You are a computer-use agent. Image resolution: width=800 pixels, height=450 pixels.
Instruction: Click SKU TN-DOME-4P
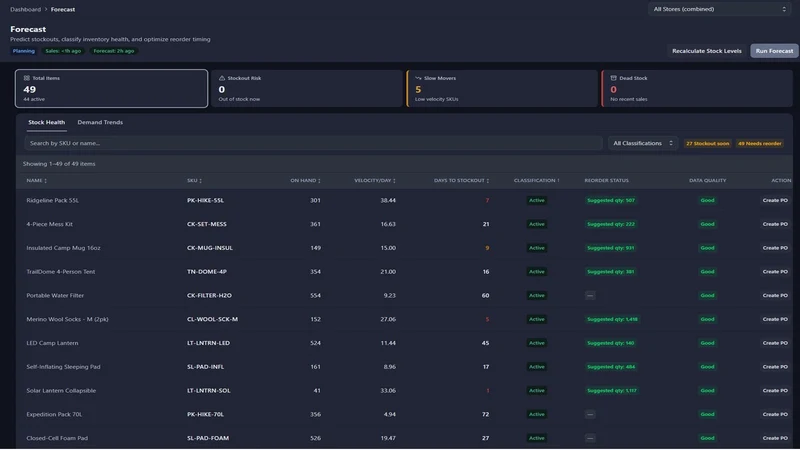pos(207,272)
